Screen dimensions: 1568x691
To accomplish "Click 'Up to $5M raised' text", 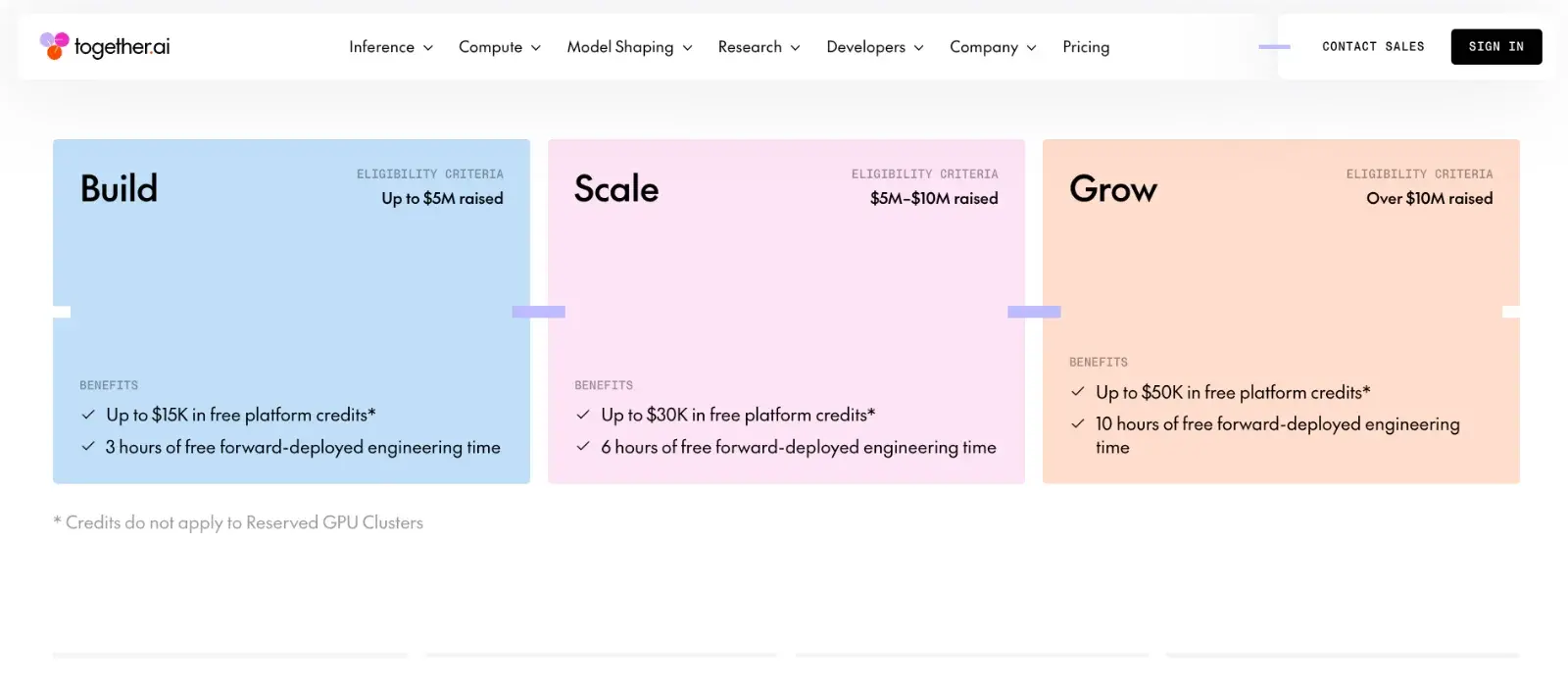I will 442,198.
